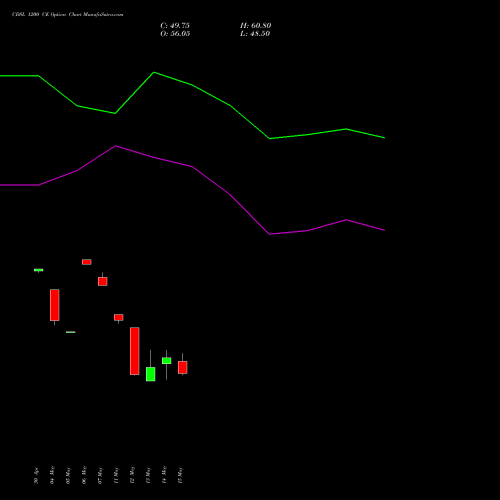Image resolution: width=500 pixels, height=500 pixels.
Task: Select the red 11 May candlestick
Action: click(x=119, y=317)
